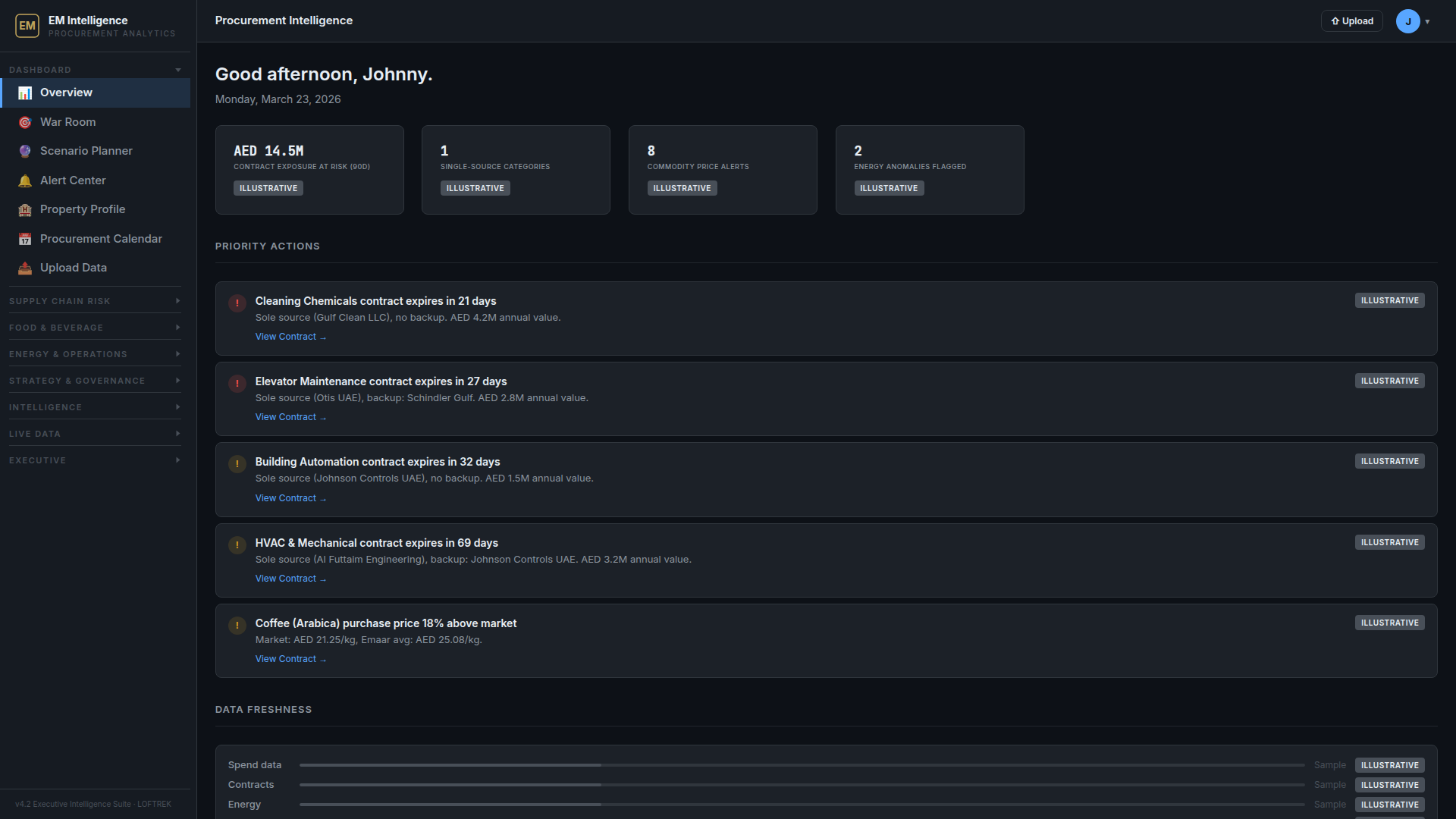Click the user avatar J icon
The image size is (1456, 819).
coord(1408,21)
